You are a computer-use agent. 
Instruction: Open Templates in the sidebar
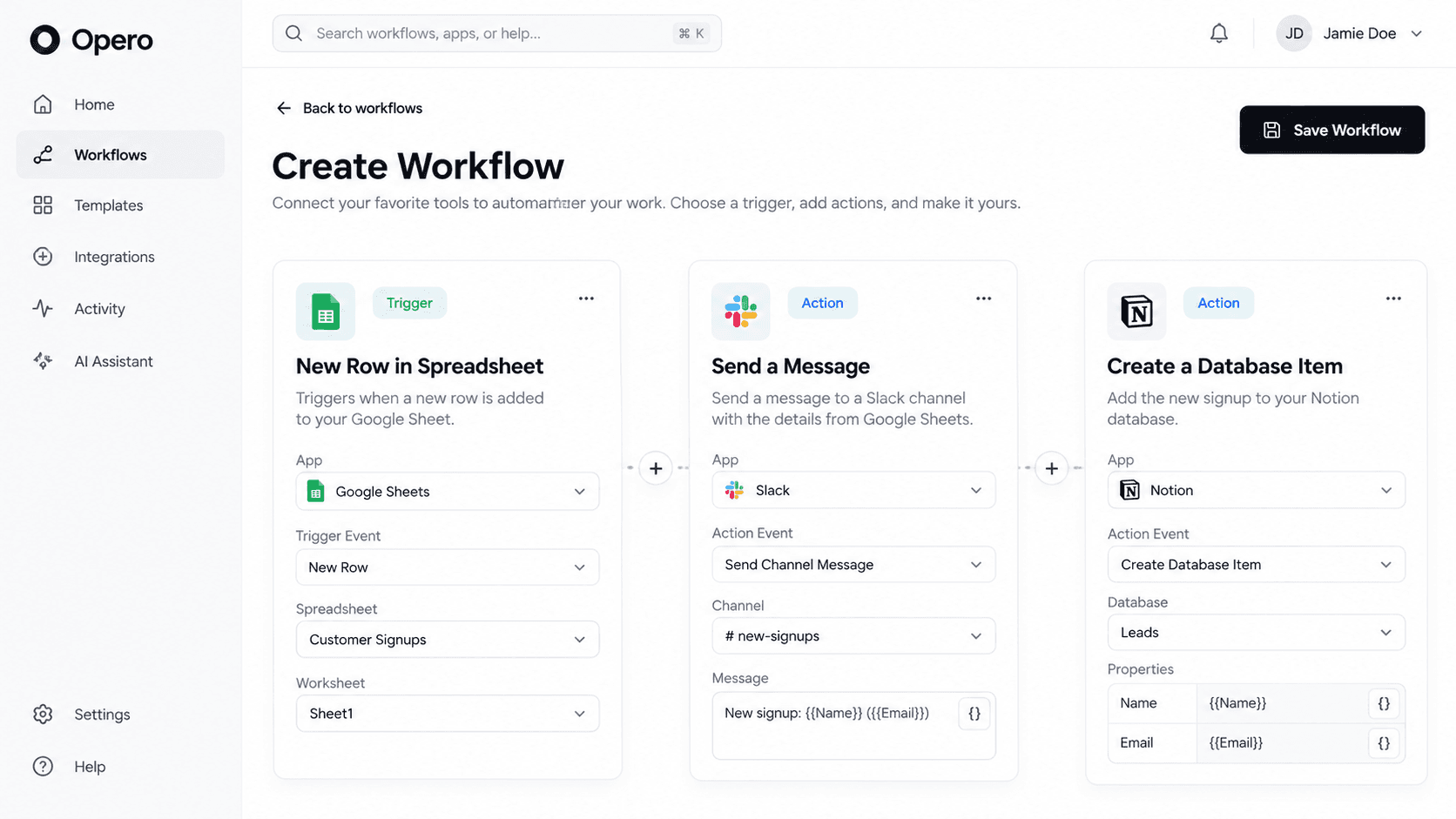[x=120, y=205]
